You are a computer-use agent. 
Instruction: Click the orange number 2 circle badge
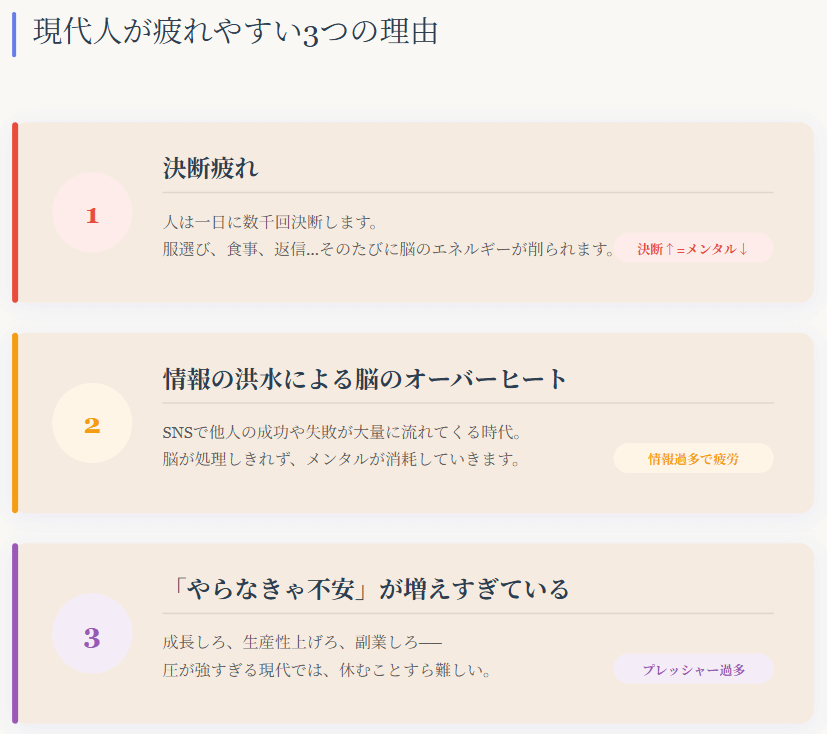pyautogui.click(x=92, y=424)
